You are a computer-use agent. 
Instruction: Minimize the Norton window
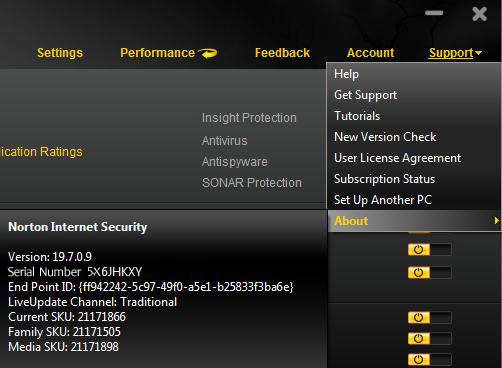click(434, 13)
